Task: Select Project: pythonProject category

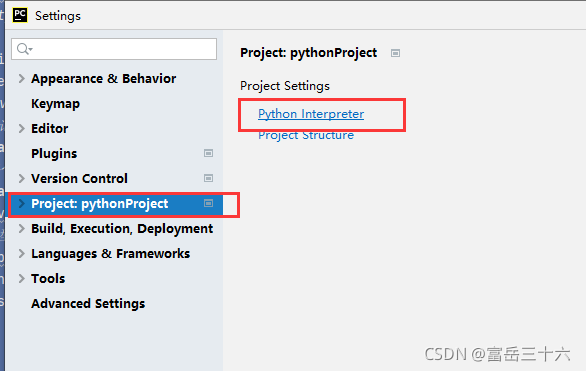Action: [x=116, y=204]
